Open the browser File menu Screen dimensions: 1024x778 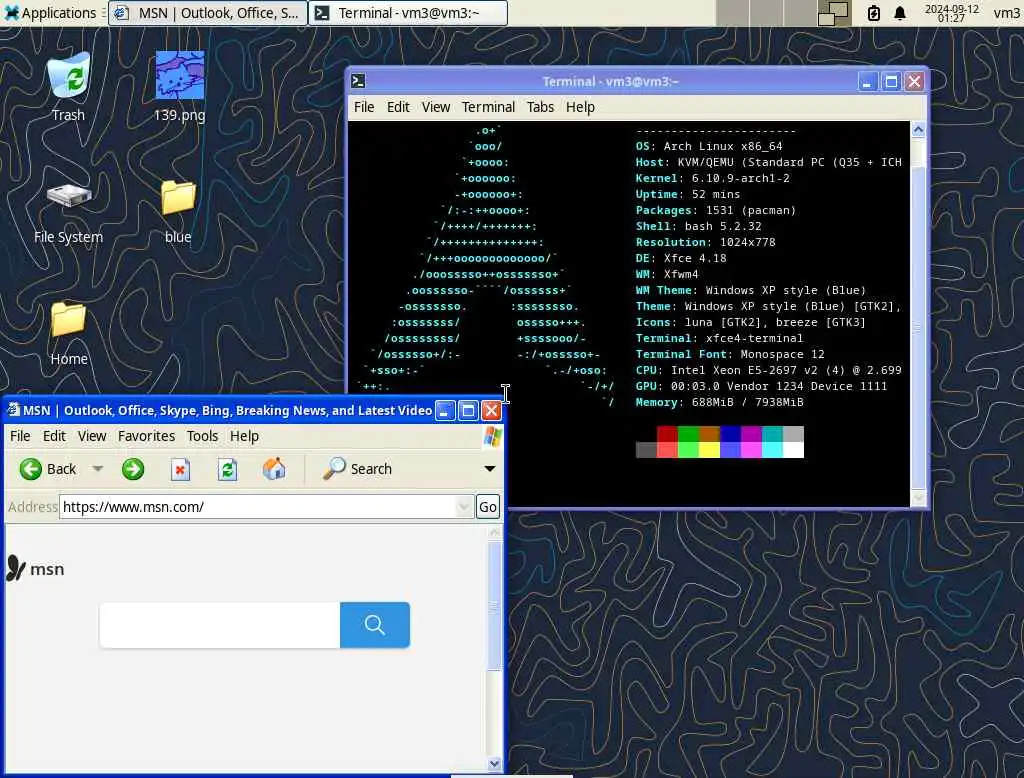point(20,436)
